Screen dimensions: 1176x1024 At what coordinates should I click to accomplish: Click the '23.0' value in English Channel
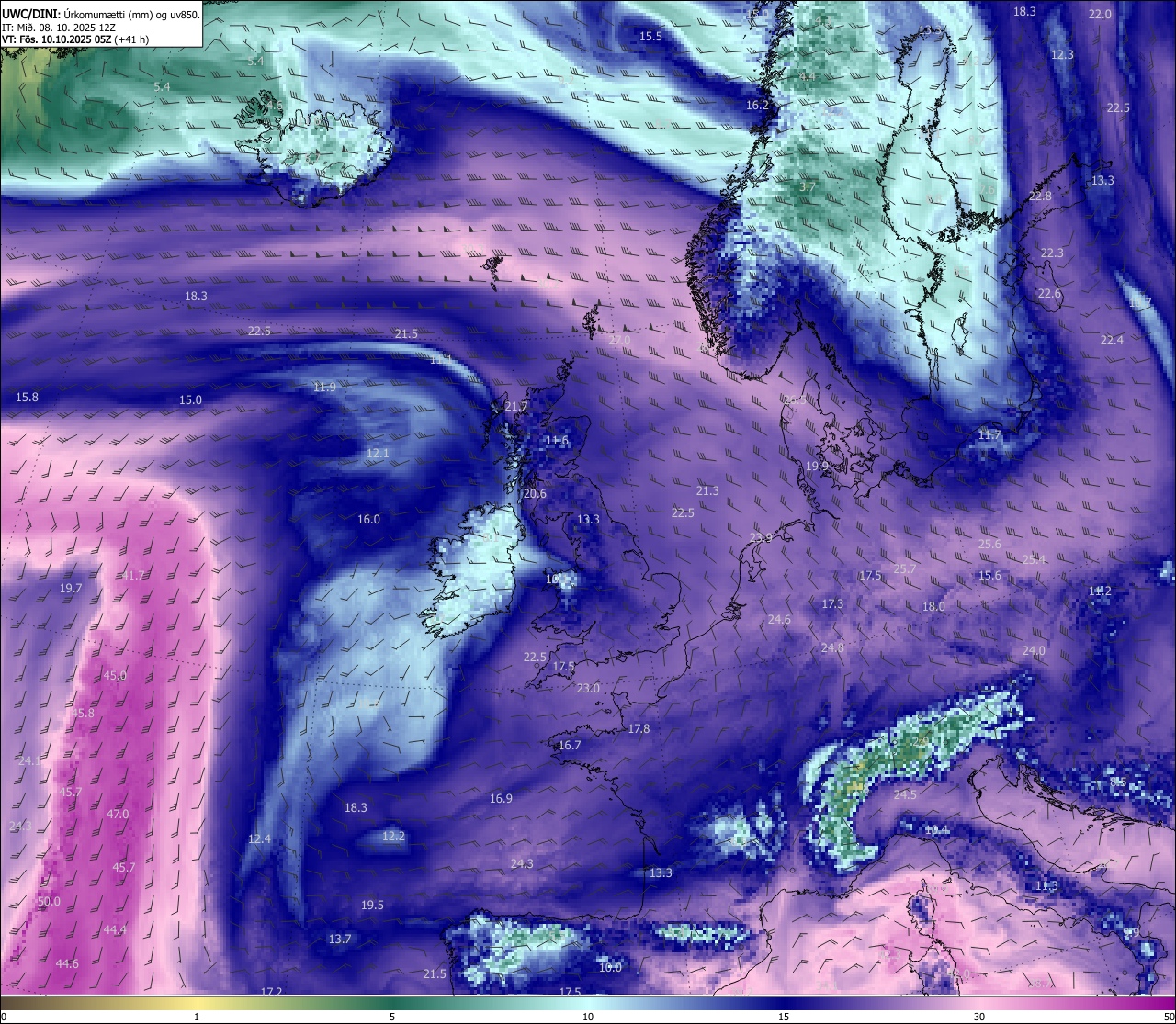pos(588,689)
